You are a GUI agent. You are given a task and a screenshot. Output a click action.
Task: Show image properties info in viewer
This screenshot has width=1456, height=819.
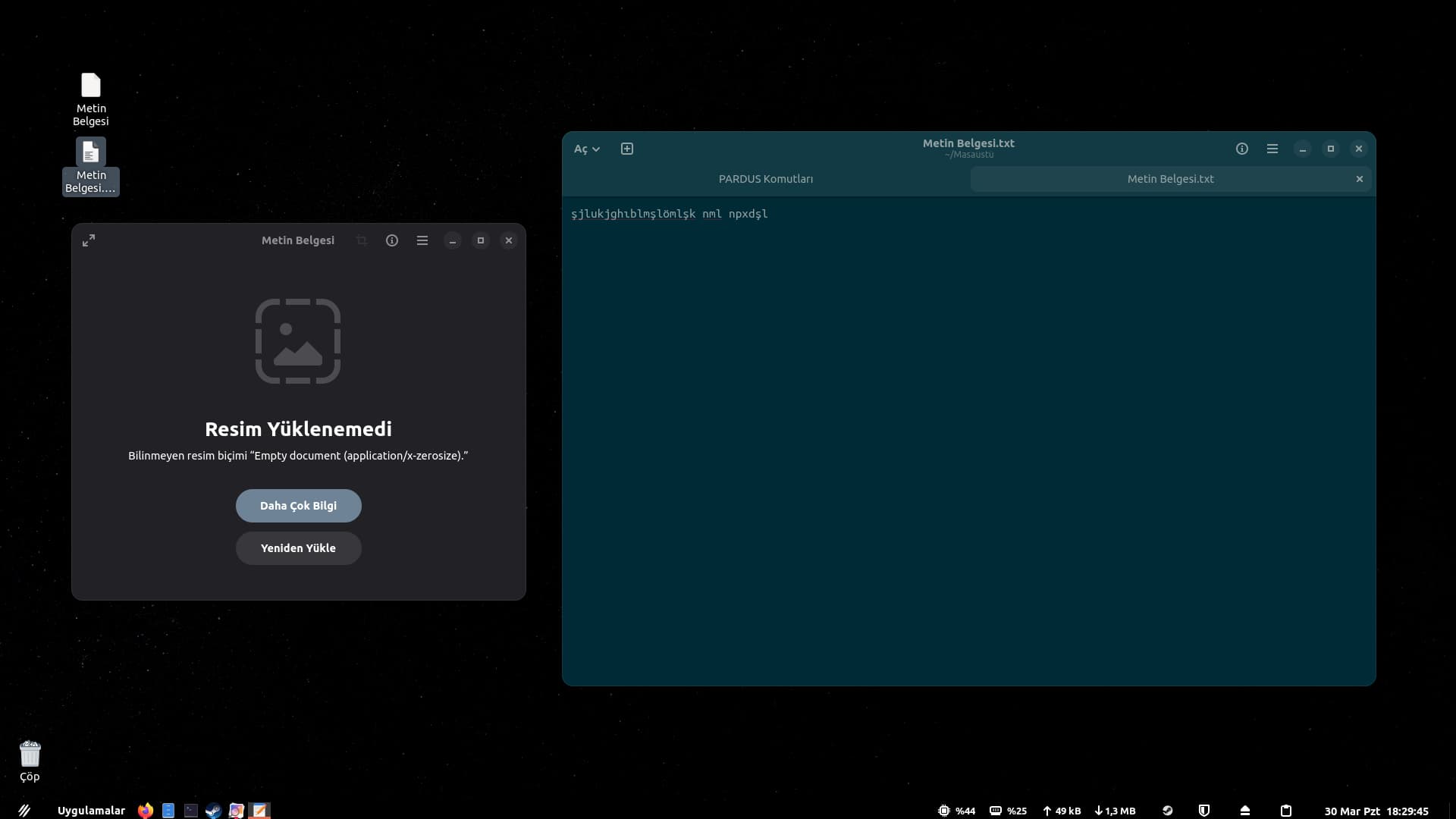click(391, 240)
